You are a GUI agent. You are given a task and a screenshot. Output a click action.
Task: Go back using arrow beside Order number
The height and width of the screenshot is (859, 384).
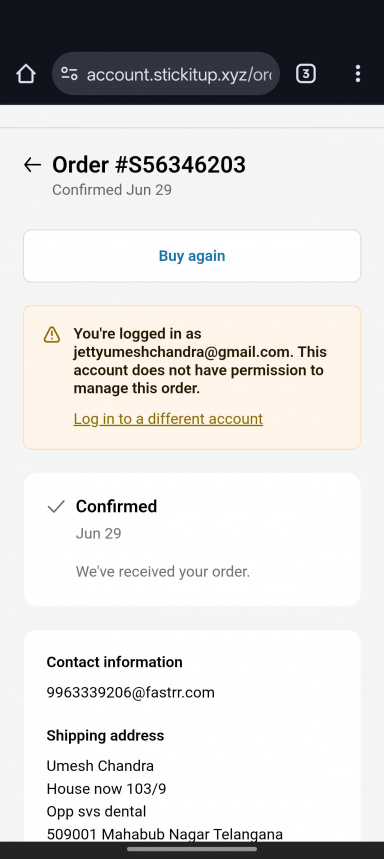(x=32, y=164)
